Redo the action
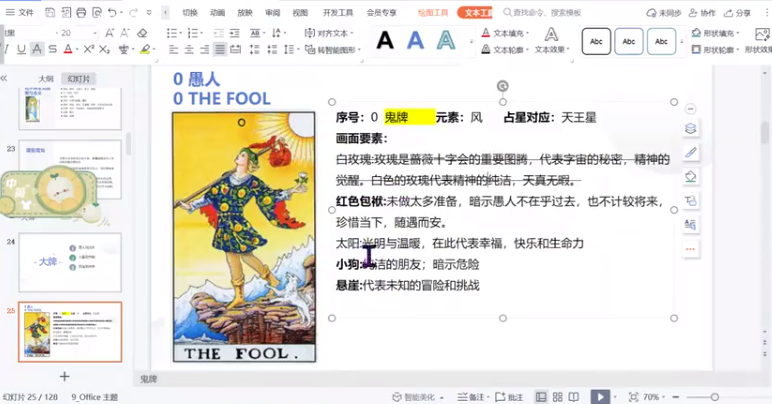 pyautogui.click(x=133, y=12)
